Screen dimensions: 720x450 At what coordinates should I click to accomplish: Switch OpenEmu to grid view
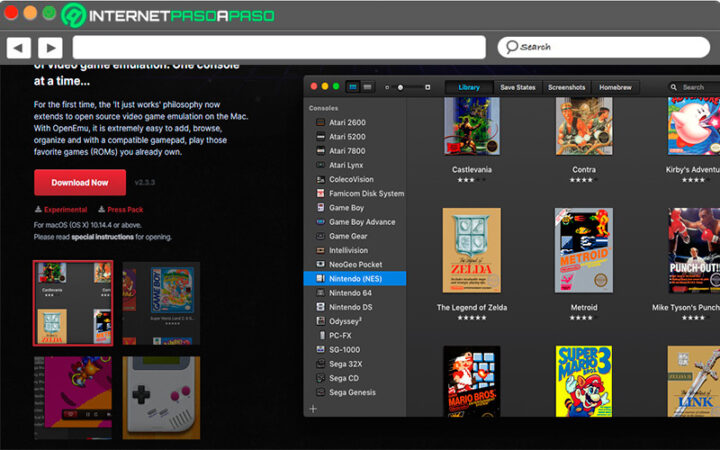[x=353, y=88]
